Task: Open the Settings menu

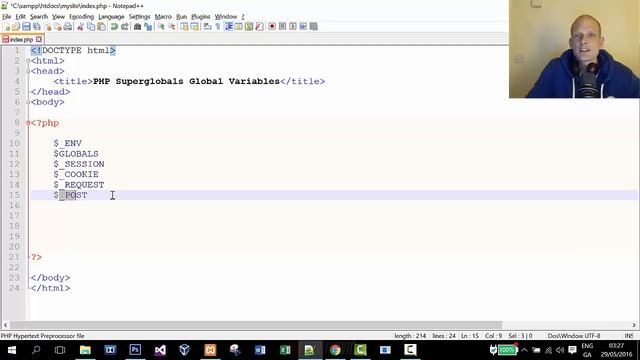Action: [140, 17]
